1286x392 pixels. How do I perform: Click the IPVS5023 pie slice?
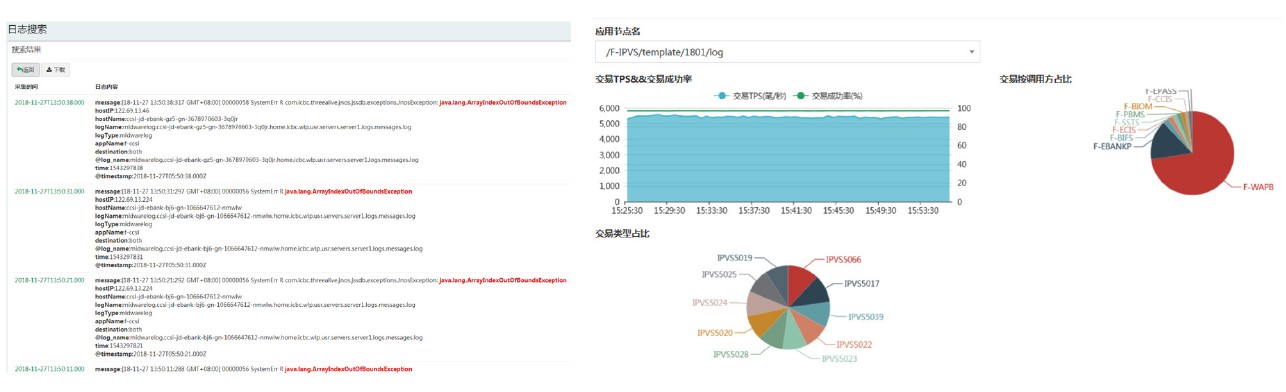[x=793, y=335]
